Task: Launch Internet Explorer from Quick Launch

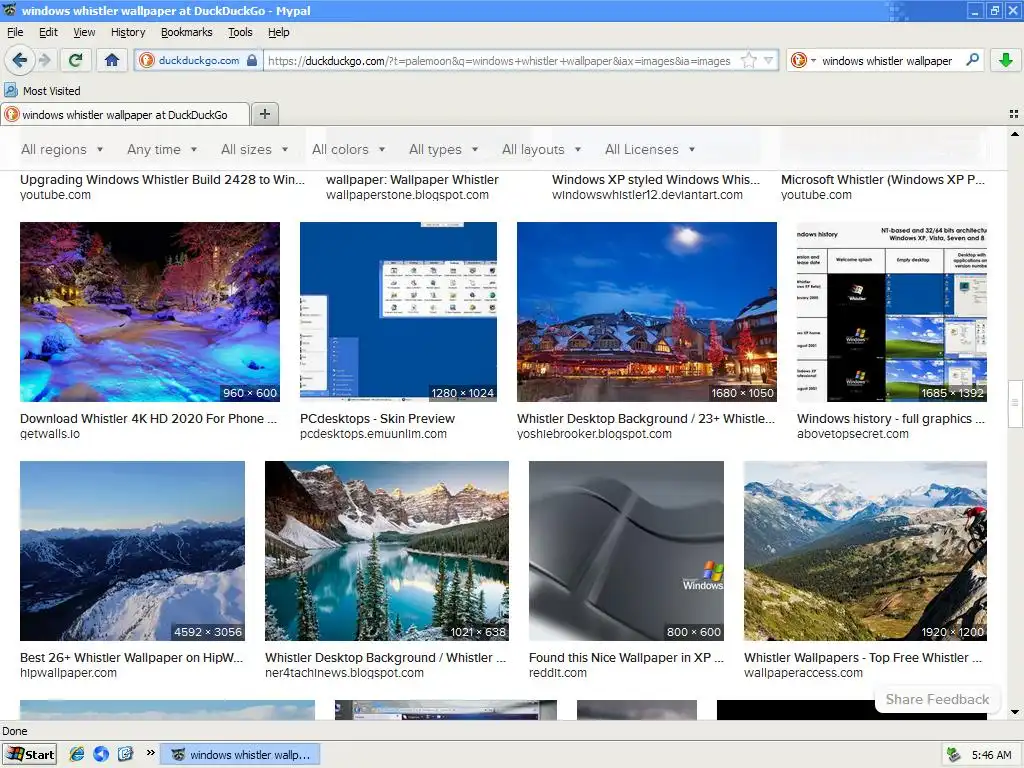Action: click(76, 754)
